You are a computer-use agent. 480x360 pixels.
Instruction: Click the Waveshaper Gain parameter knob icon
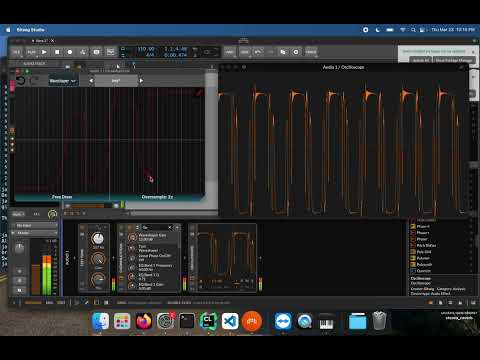point(133,237)
